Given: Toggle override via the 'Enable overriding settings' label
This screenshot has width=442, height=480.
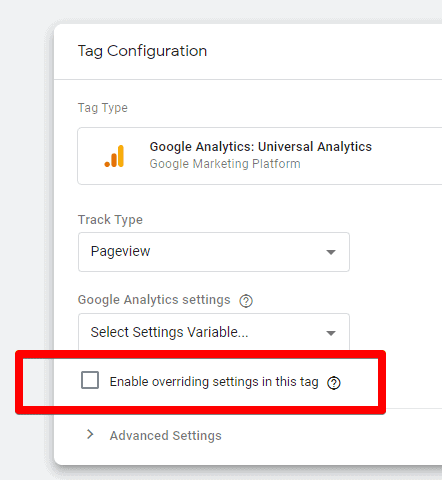Looking at the screenshot, I should point(214,382).
